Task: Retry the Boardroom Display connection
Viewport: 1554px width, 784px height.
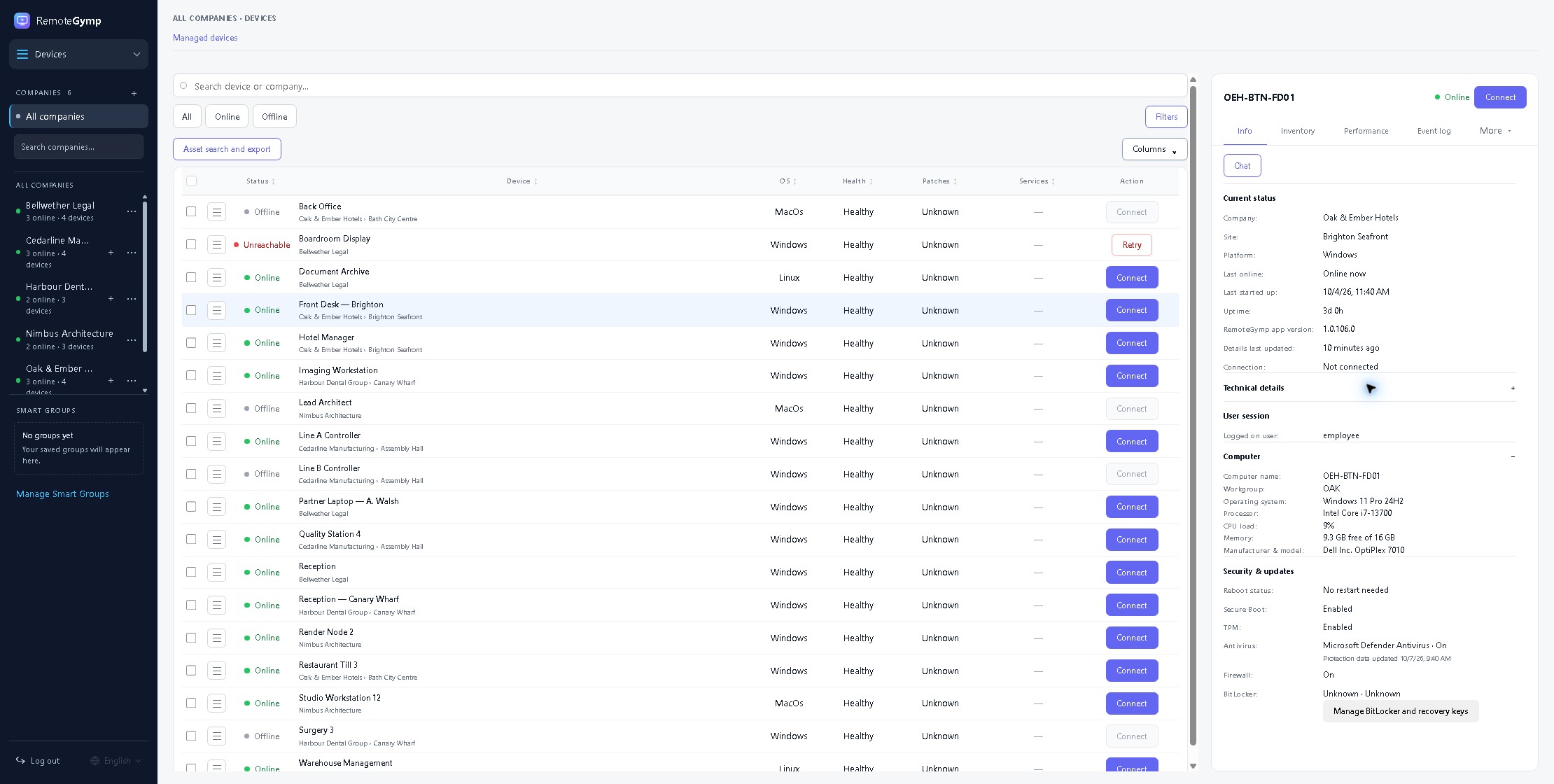Action: click(1131, 245)
